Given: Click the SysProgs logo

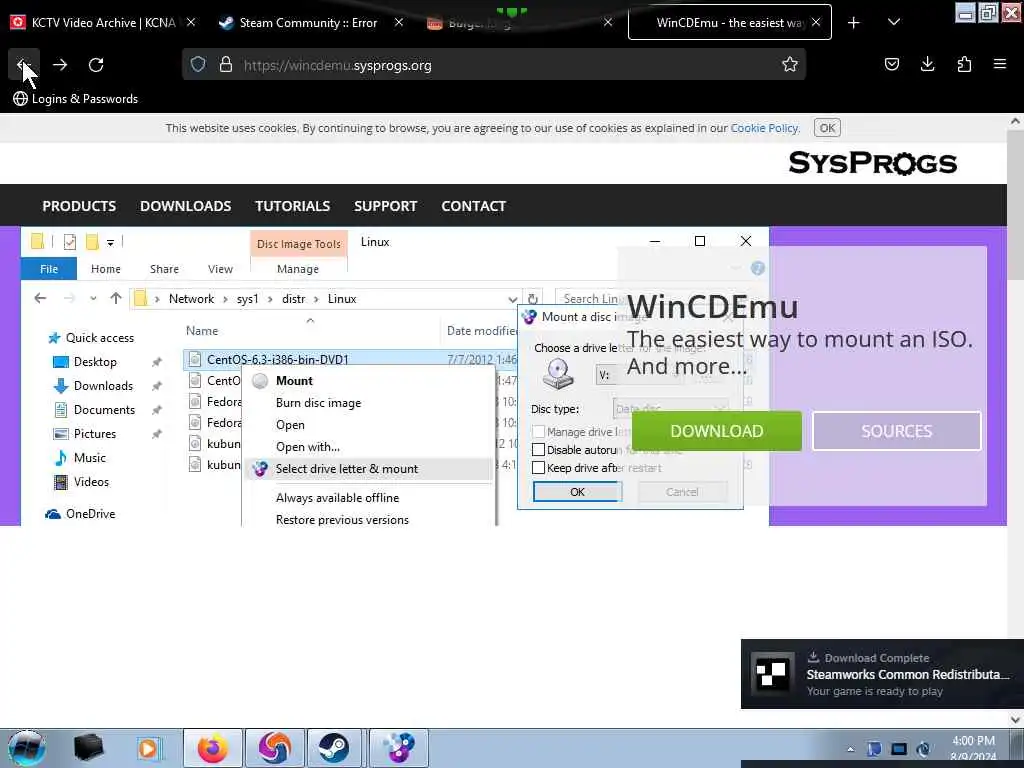Looking at the screenshot, I should coord(872,163).
